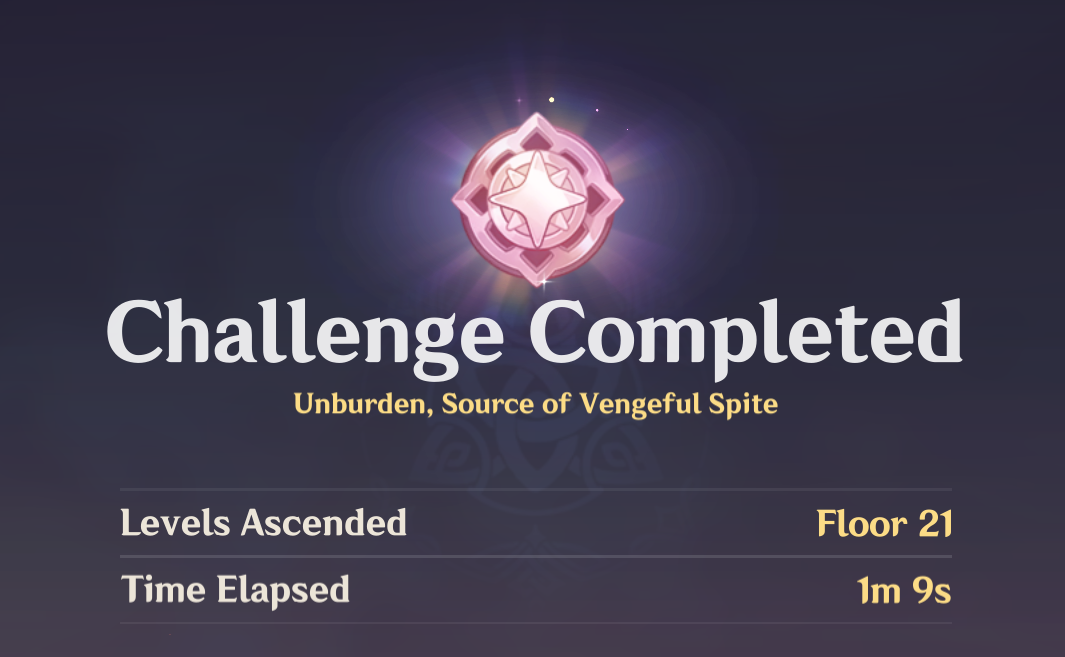Click the "1m 9s" time value
Screen dimensions: 1065x657
pos(903,591)
